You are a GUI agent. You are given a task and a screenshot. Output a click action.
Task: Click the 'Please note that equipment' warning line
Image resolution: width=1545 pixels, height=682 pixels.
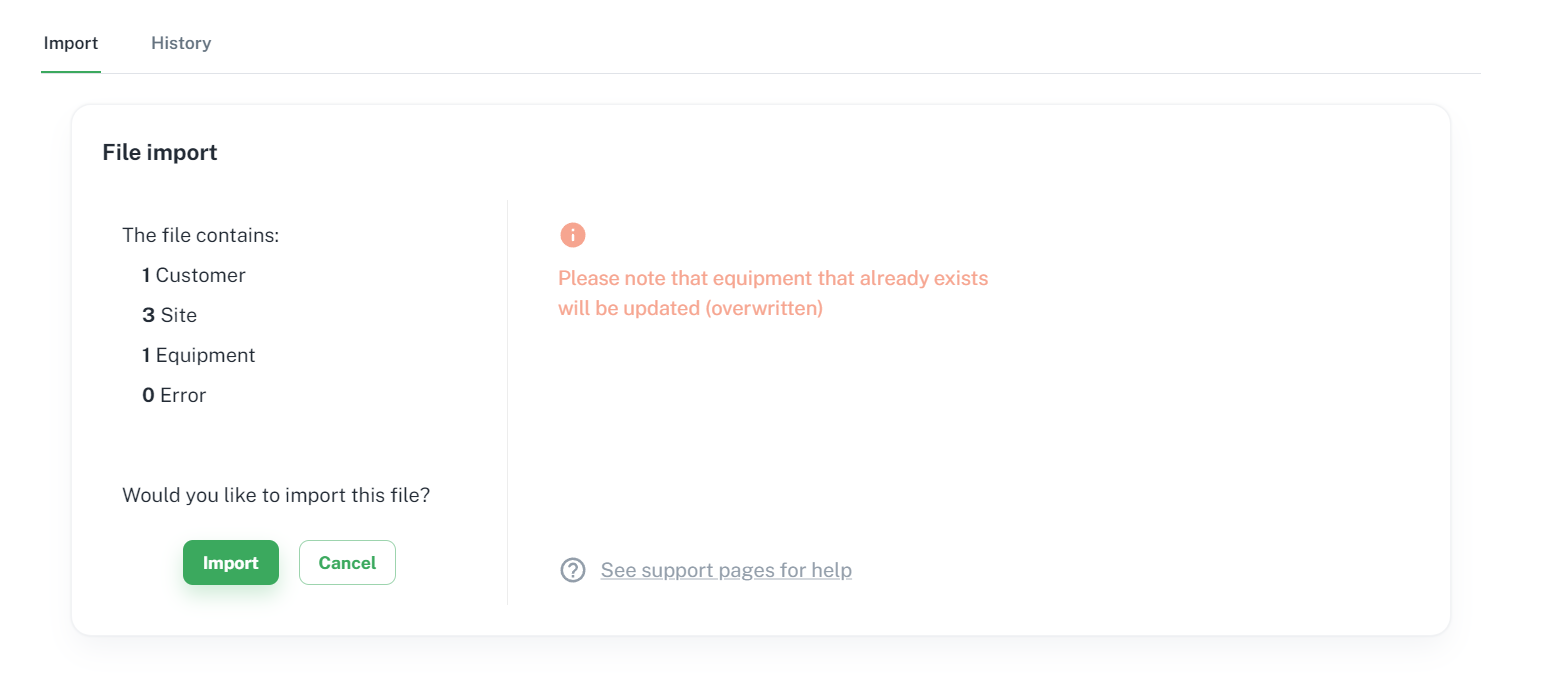click(773, 278)
